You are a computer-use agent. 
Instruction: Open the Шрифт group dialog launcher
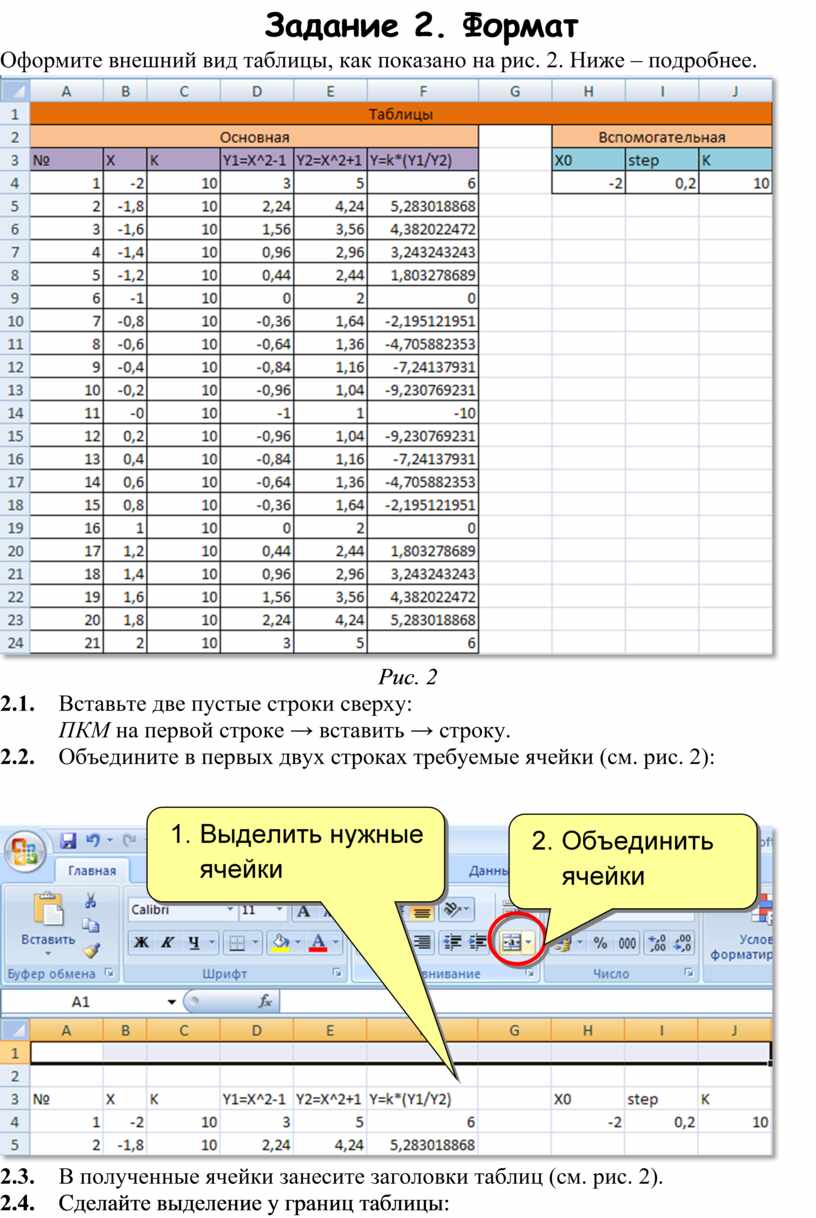point(336,973)
